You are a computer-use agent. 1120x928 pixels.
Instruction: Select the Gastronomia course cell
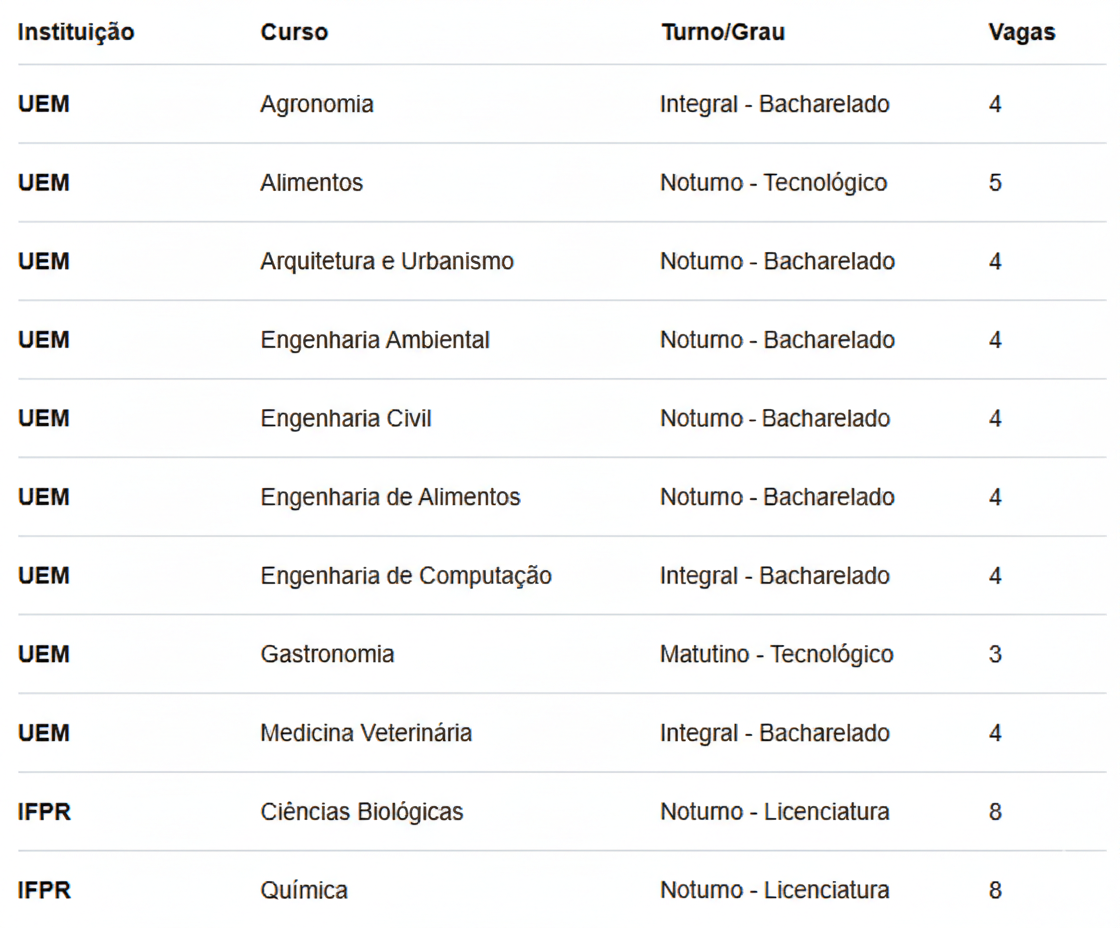327,654
